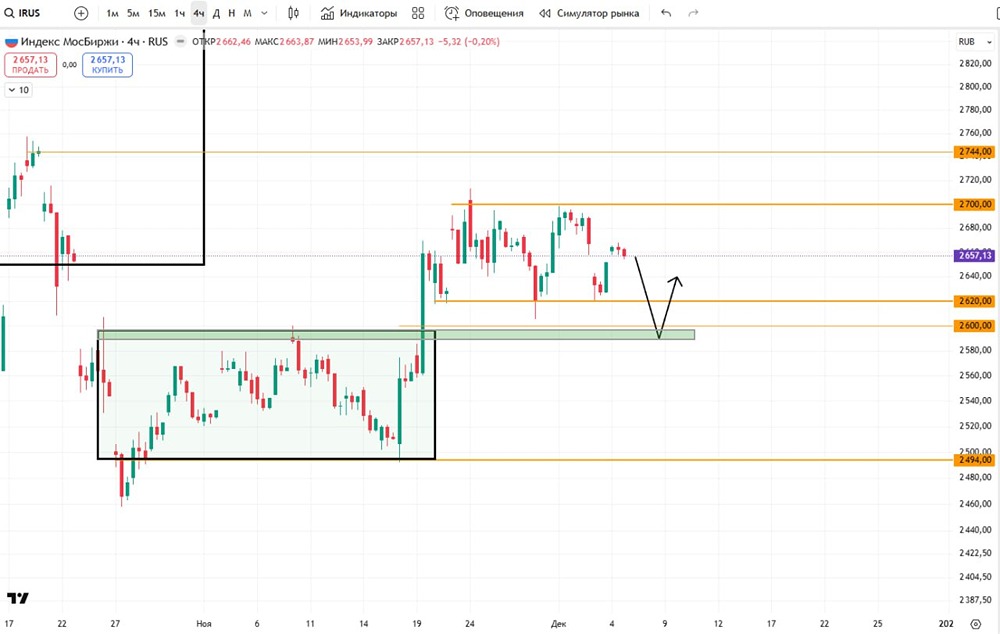Image resolution: width=1000 pixels, height=634 pixels.
Task: Create alert via Оповещения
Action: [x=484, y=13]
